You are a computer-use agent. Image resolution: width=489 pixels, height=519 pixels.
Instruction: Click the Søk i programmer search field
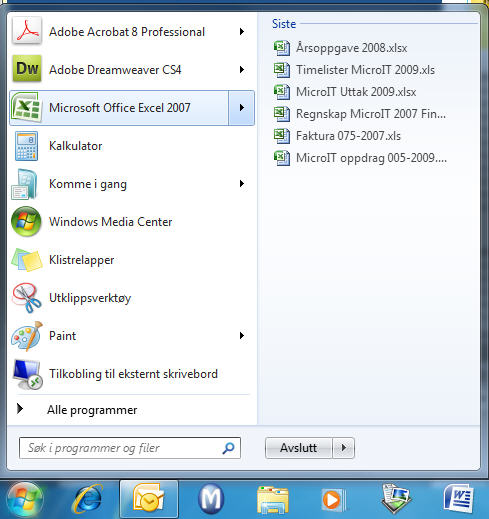pyautogui.click(x=130, y=448)
